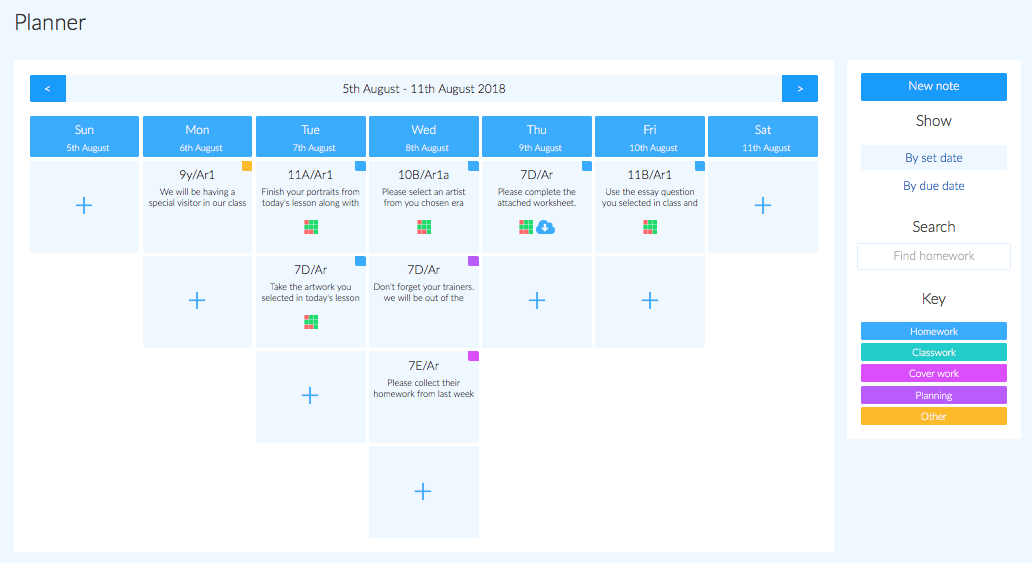1032x563 pixels.
Task: Select the Wed 8th August column header
Action: point(424,137)
